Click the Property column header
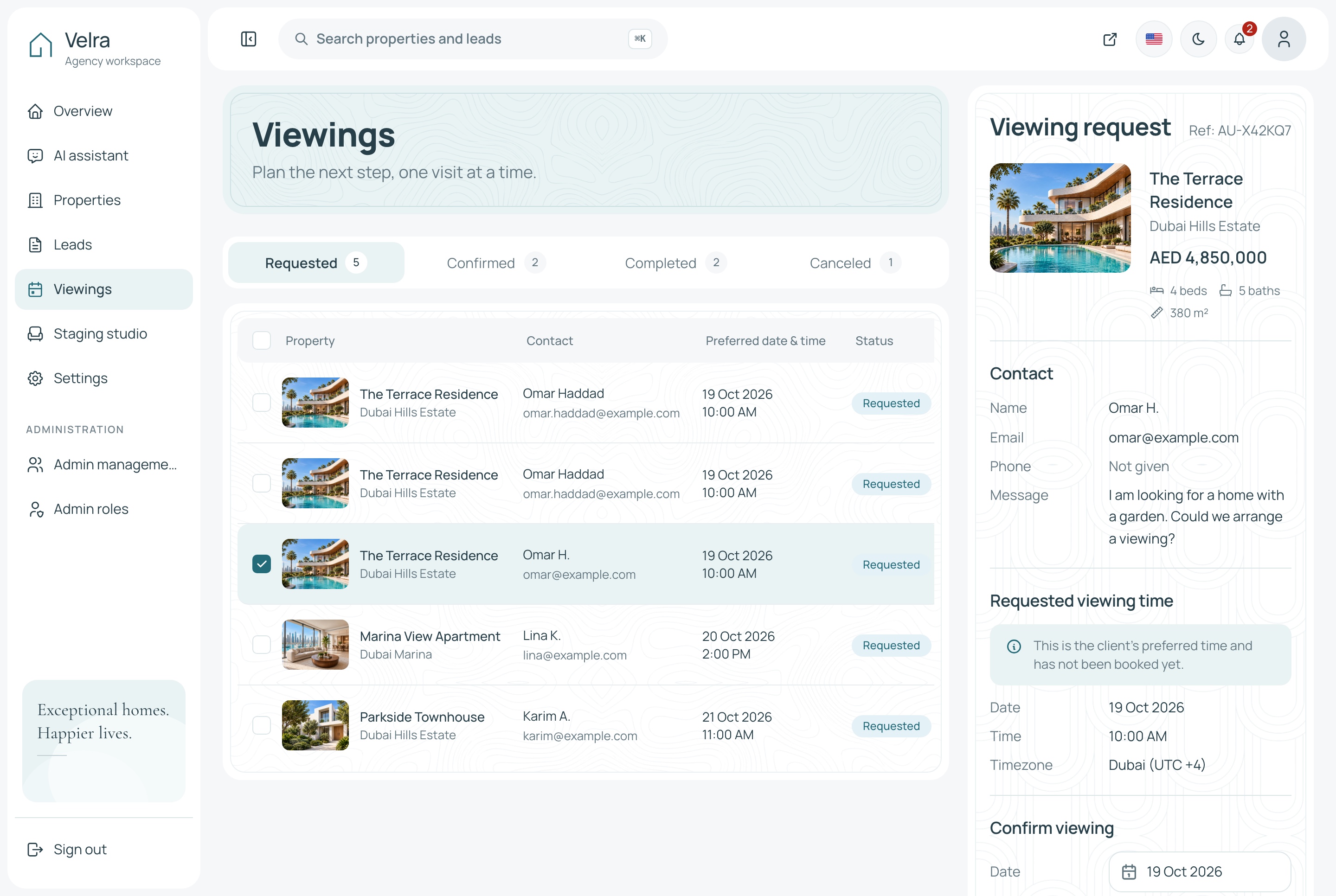This screenshot has width=1336, height=896. coord(310,340)
